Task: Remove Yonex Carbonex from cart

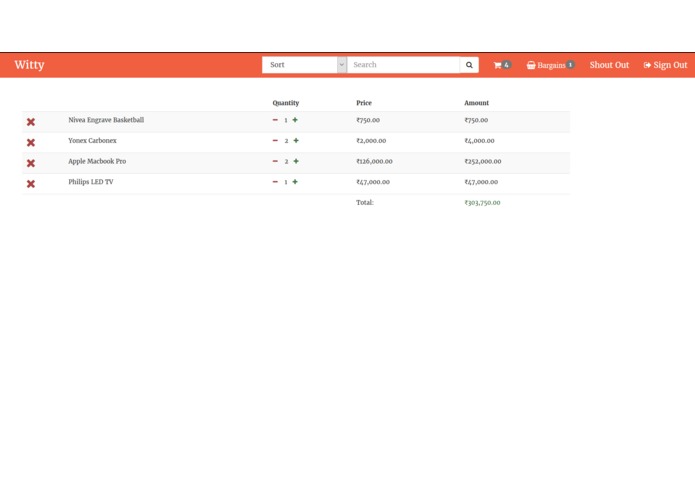Action: (x=31, y=142)
